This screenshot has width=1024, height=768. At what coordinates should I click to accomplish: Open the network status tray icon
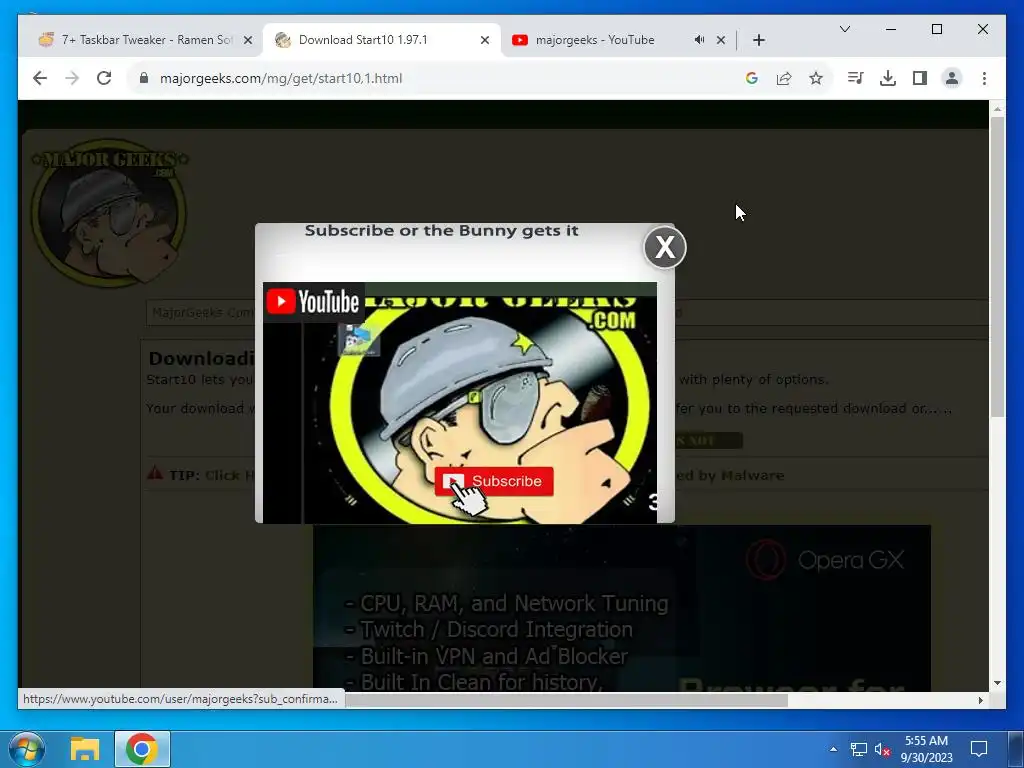pyautogui.click(x=858, y=750)
